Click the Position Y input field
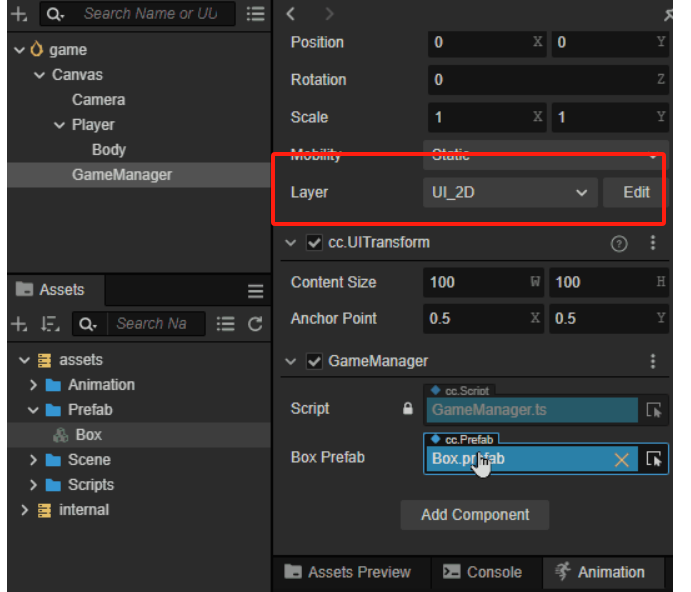Viewport: 691px width, 592px height. tap(610, 43)
